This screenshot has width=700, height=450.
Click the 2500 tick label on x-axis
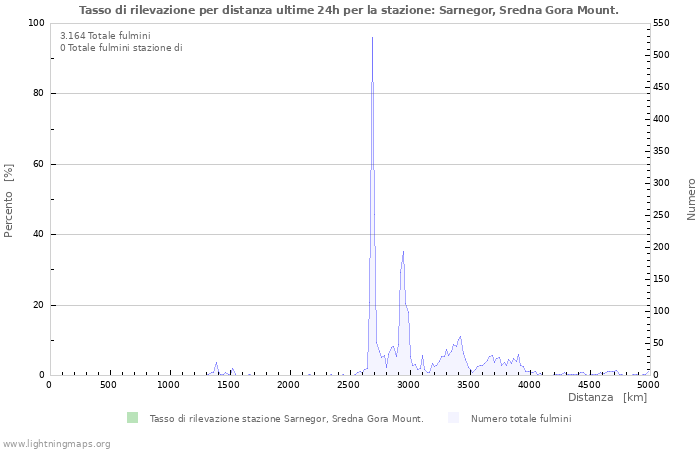(349, 385)
